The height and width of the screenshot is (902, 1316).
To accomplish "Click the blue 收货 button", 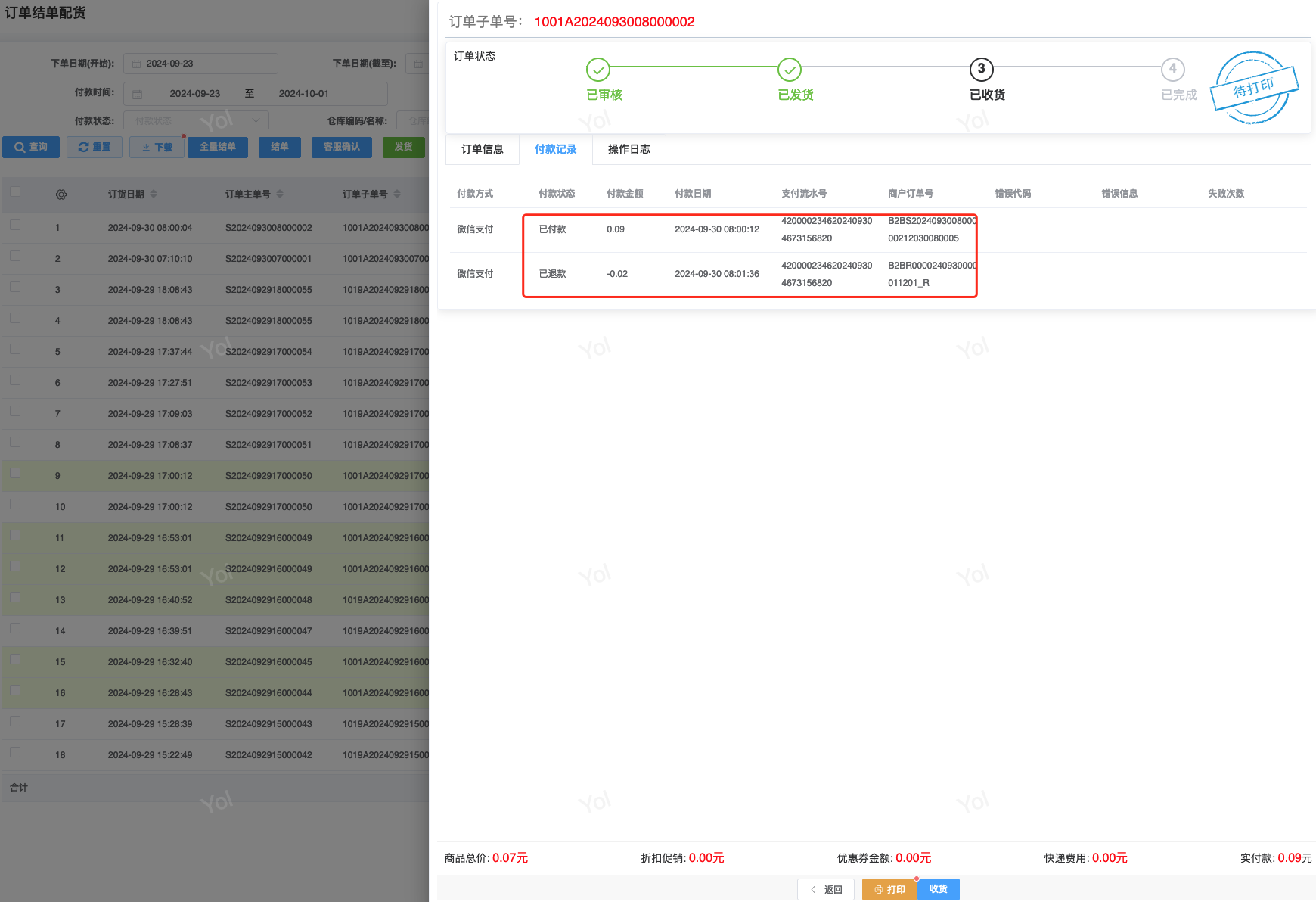I will coord(939,889).
